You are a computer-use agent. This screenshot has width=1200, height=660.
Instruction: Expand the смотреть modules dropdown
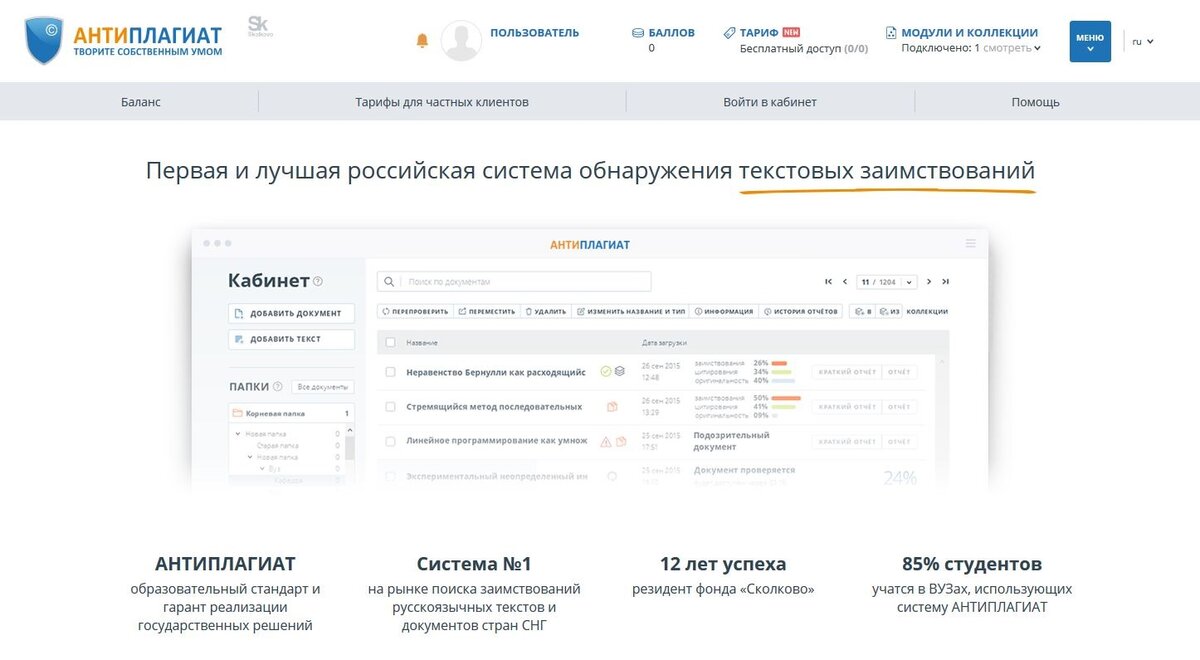tap(1012, 48)
